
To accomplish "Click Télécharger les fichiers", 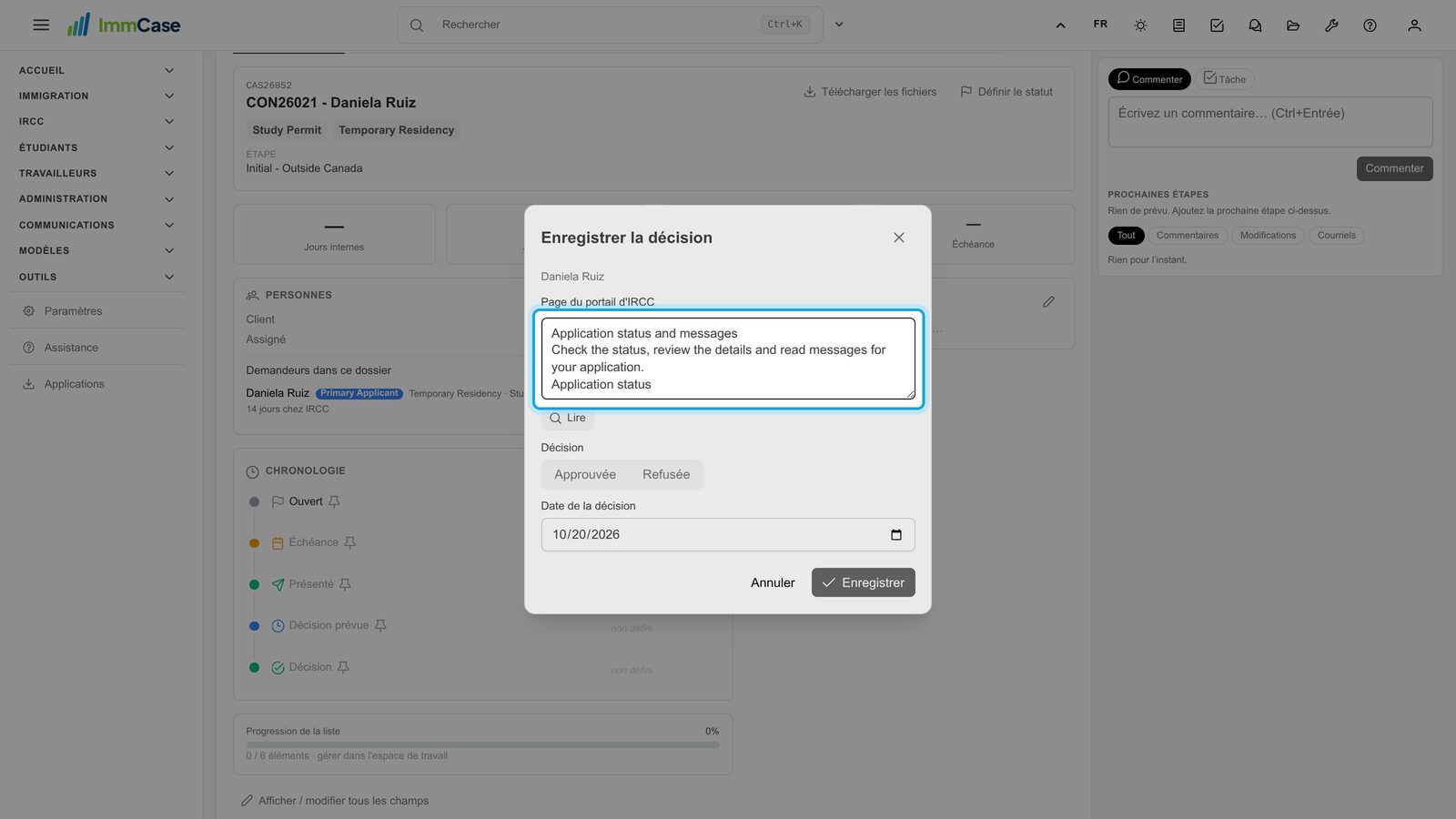I will coord(870,92).
